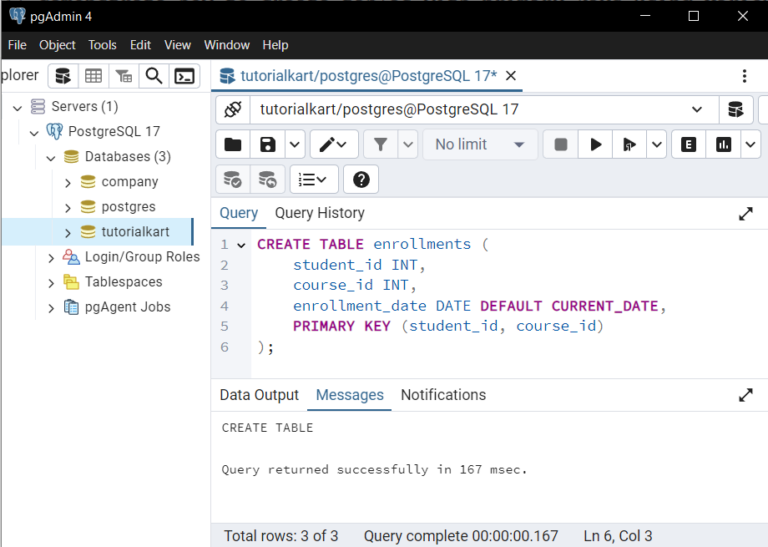Select the Messages tab

click(350, 395)
